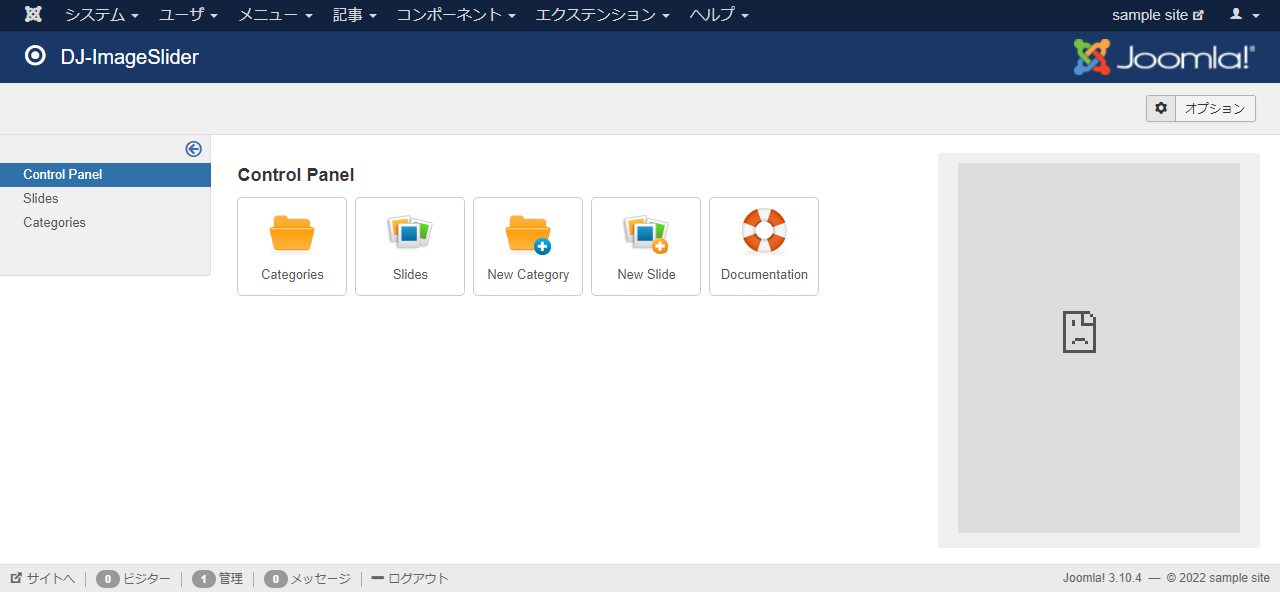Viewport: 1280px width, 592px height.
Task: Click the ログアウト link in footer
Action: coord(410,578)
